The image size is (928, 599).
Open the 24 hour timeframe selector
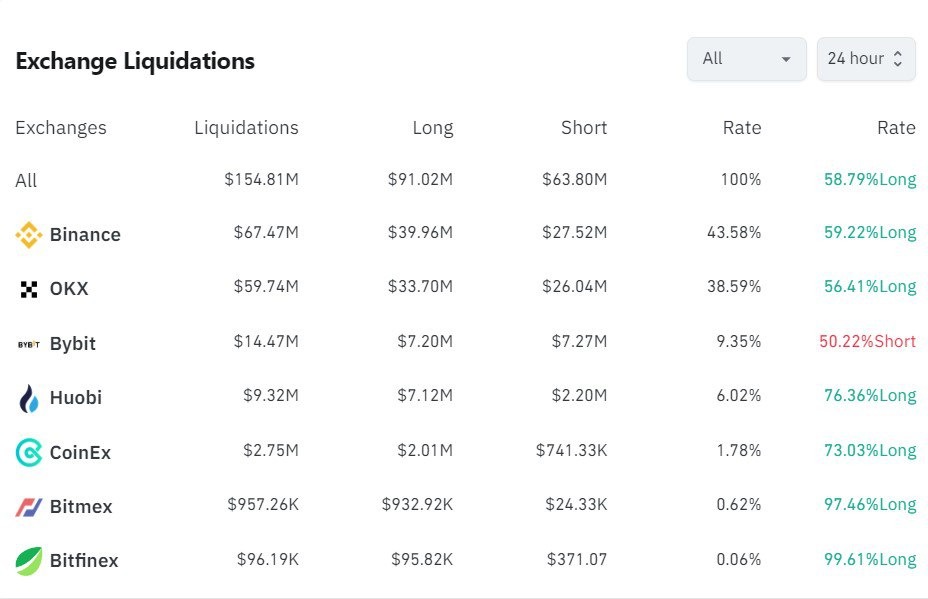coord(866,59)
